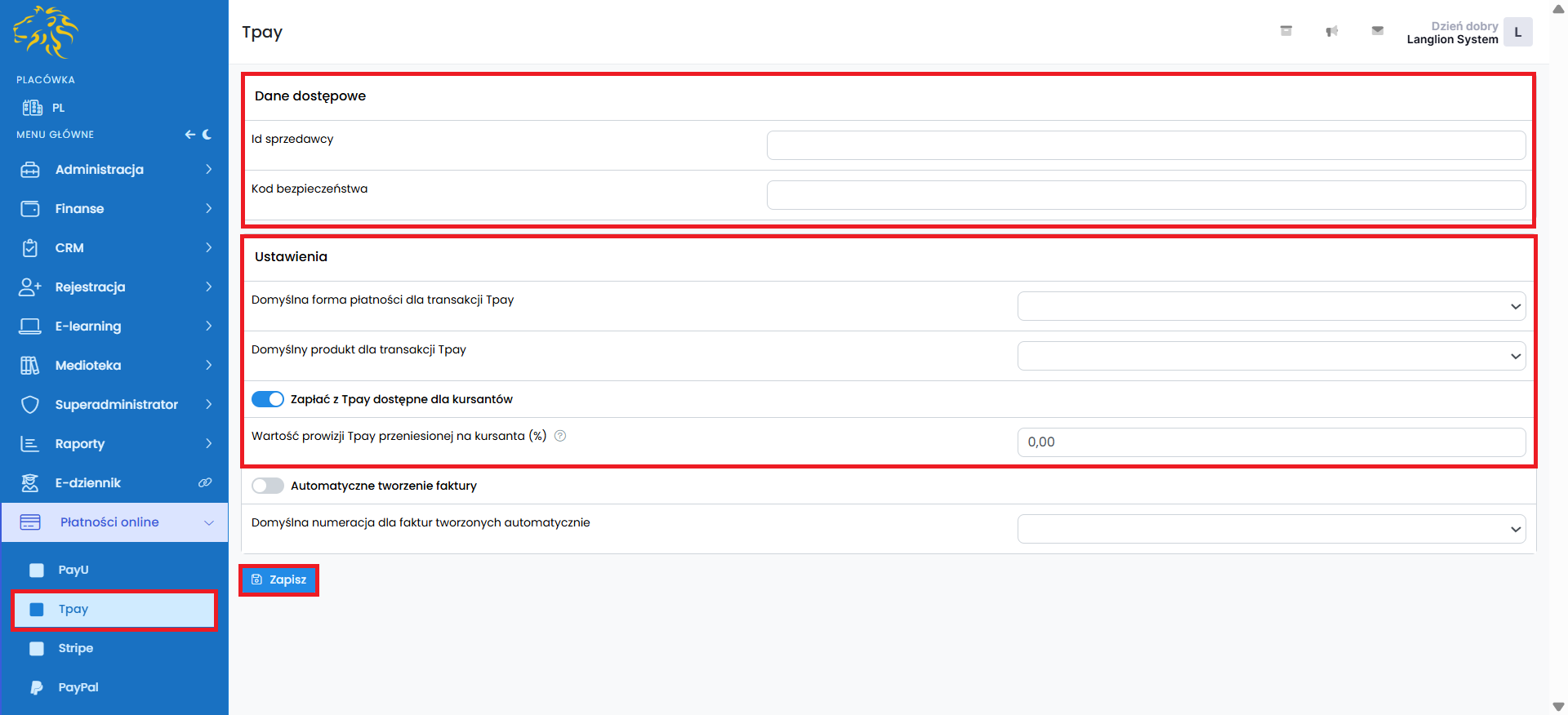Open Domyślna forma płatności dropdown
1568x715 pixels.
pos(1271,307)
